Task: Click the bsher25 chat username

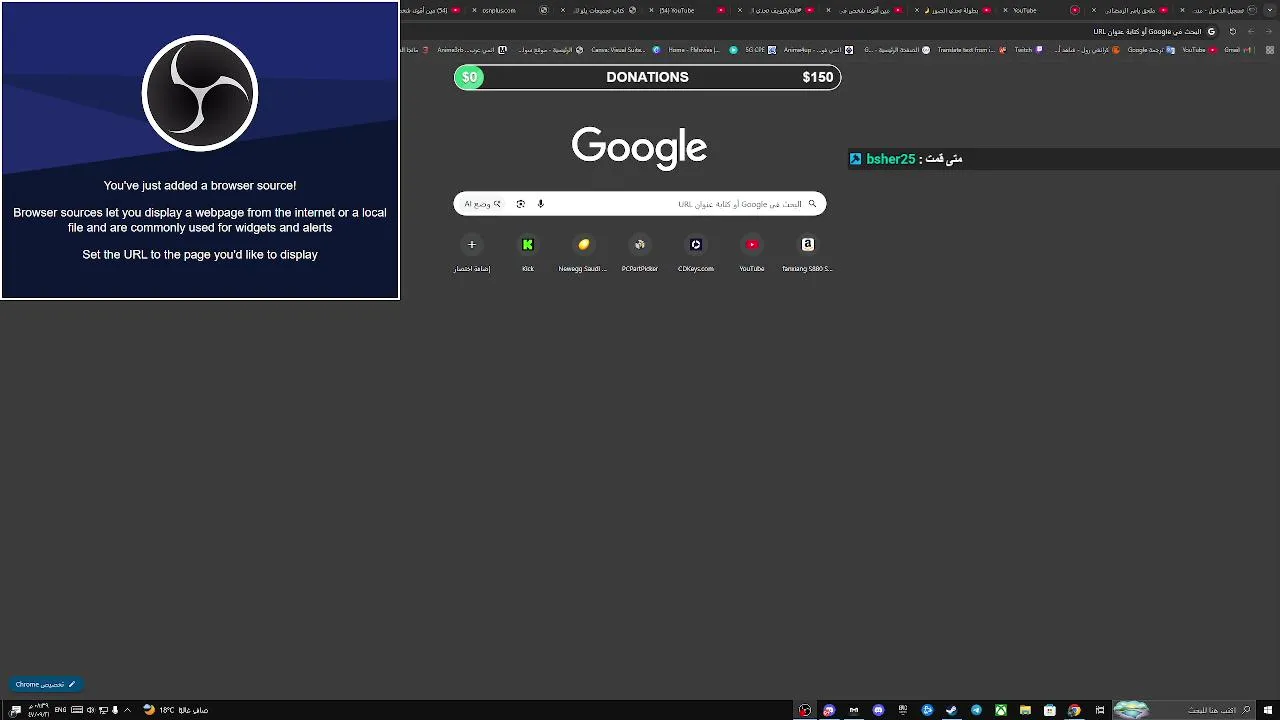Action: 890,159
